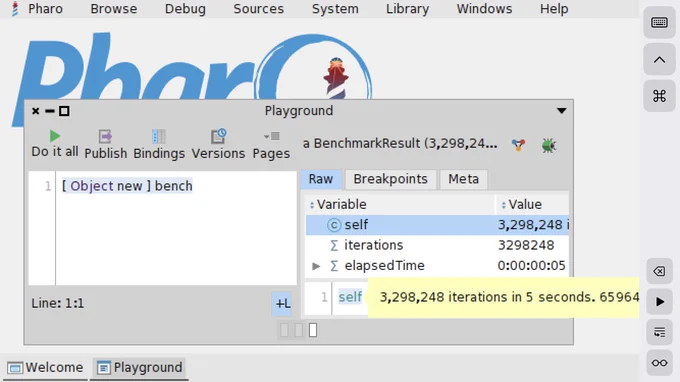Click the play side button
The width and height of the screenshot is (680, 382).
(x=659, y=302)
